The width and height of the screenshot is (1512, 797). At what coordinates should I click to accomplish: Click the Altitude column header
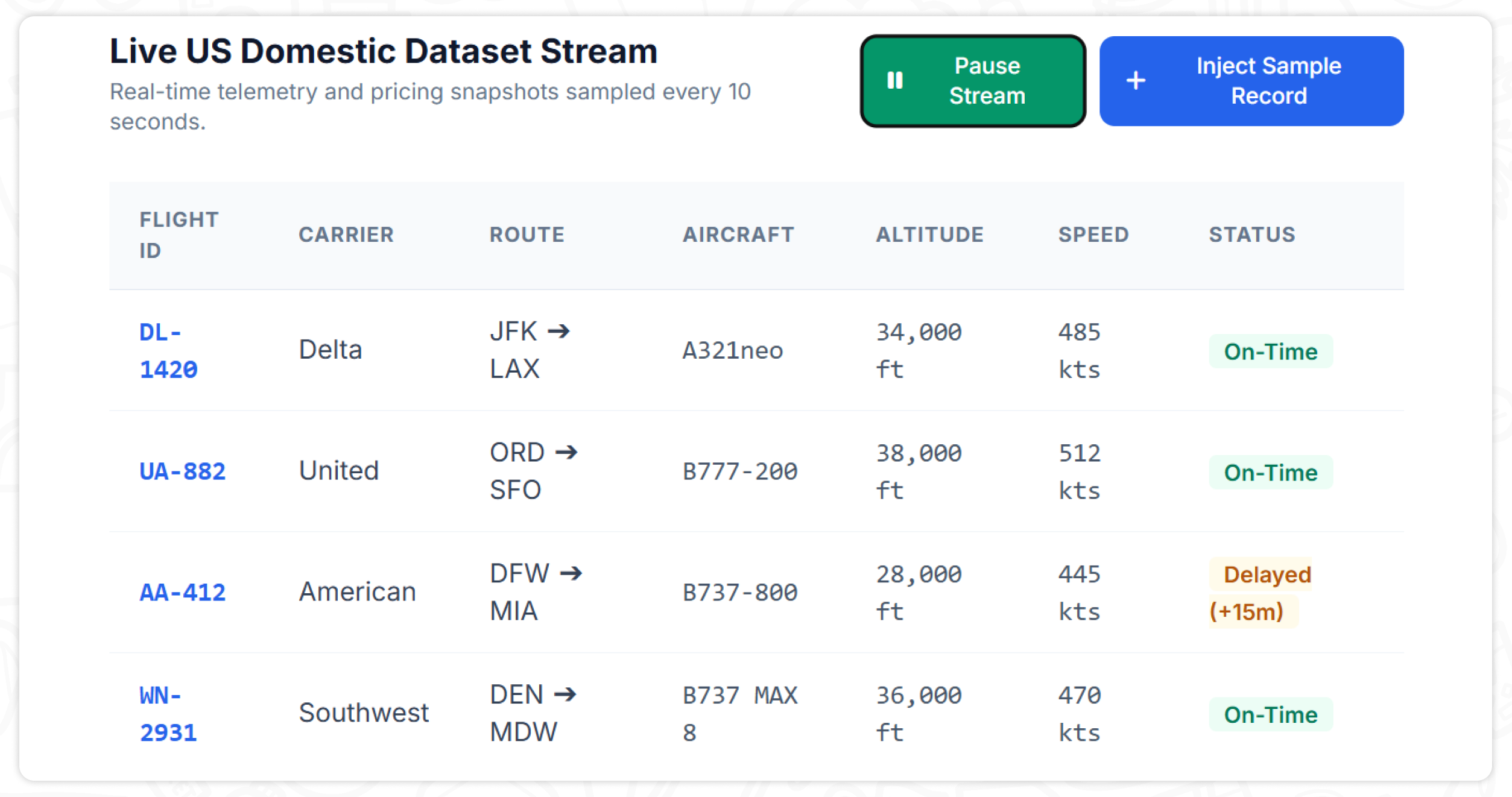(929, 235)
